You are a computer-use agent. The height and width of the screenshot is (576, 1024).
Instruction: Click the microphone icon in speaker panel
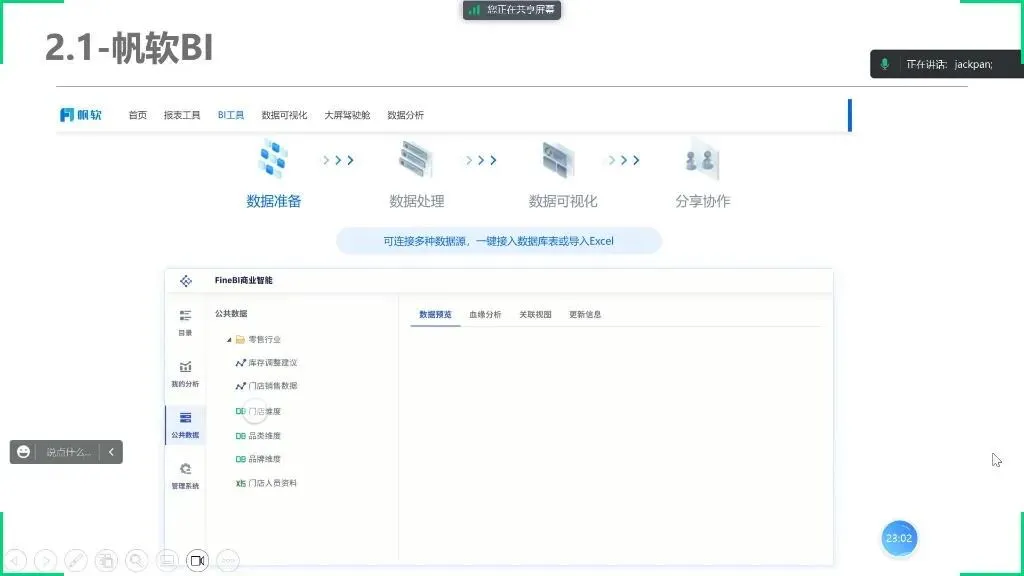point(885,64)
